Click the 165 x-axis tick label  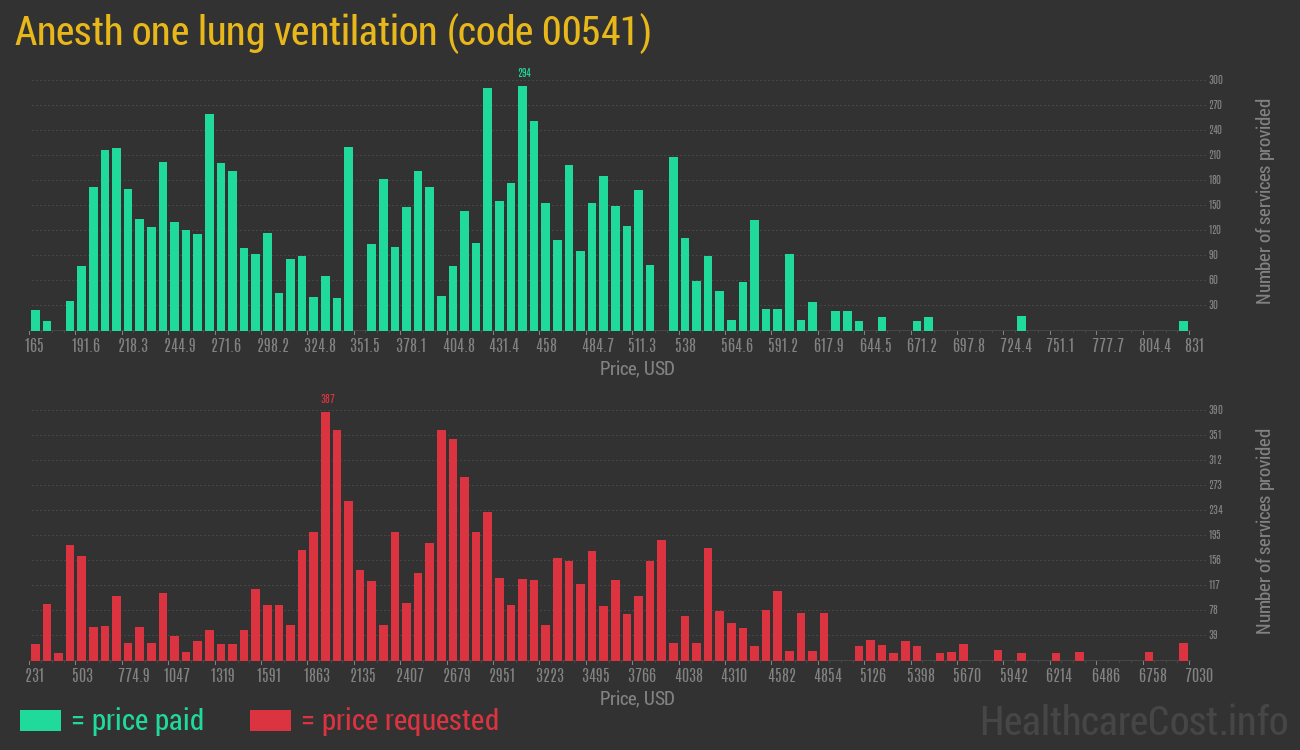tap(35, 346)
